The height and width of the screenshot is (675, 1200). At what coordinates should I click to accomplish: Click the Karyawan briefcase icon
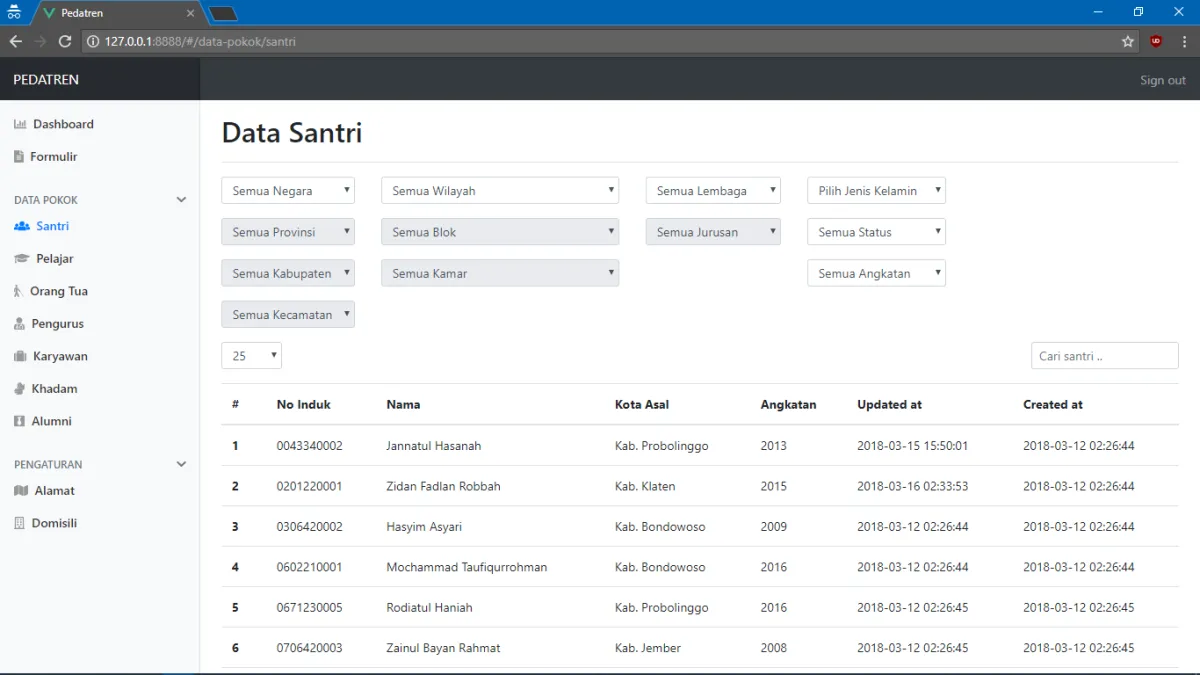coord(20,356)
